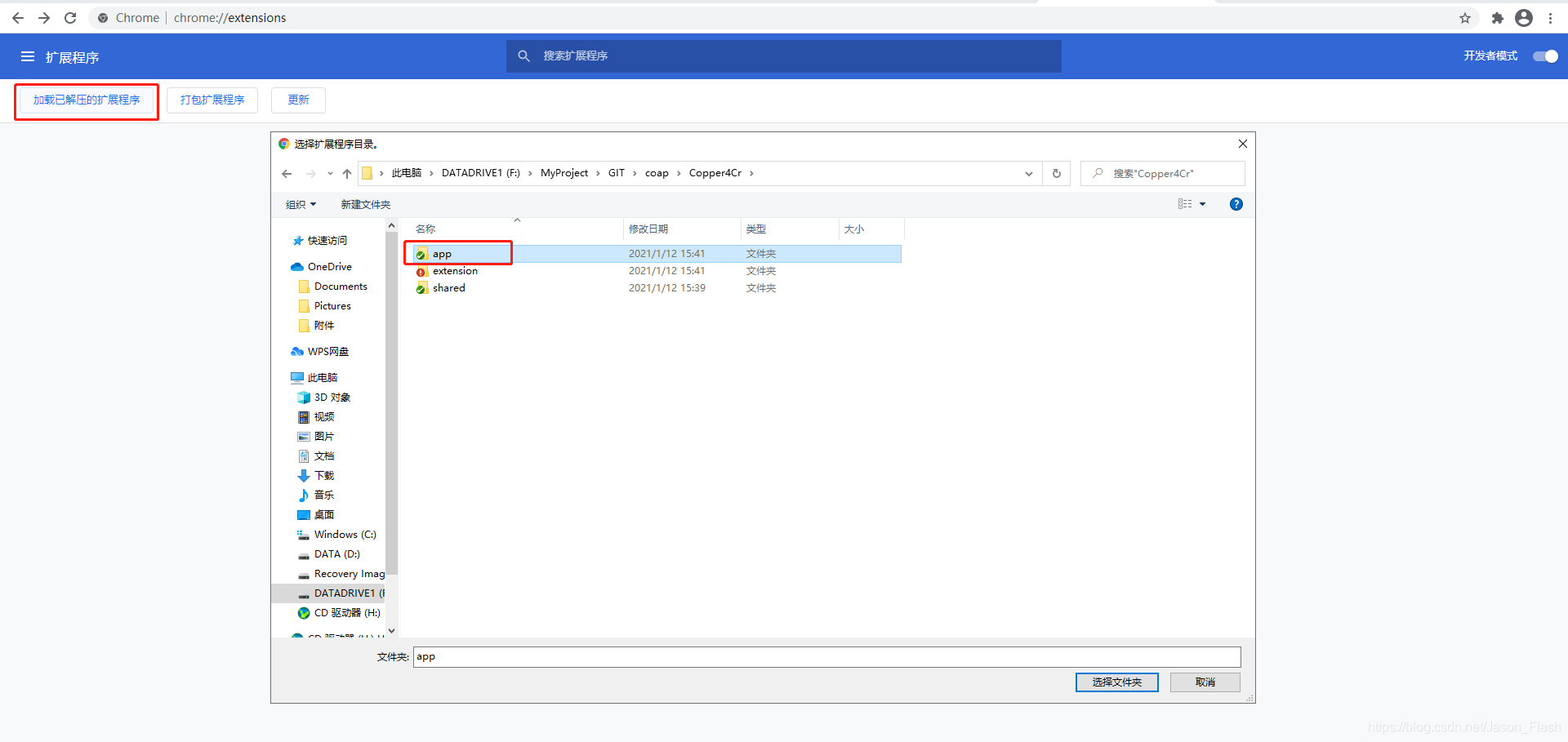This screenshot has height=742, width=1568.
Task: Open 音乐 in the navigation pane
Action: point(324,495)
